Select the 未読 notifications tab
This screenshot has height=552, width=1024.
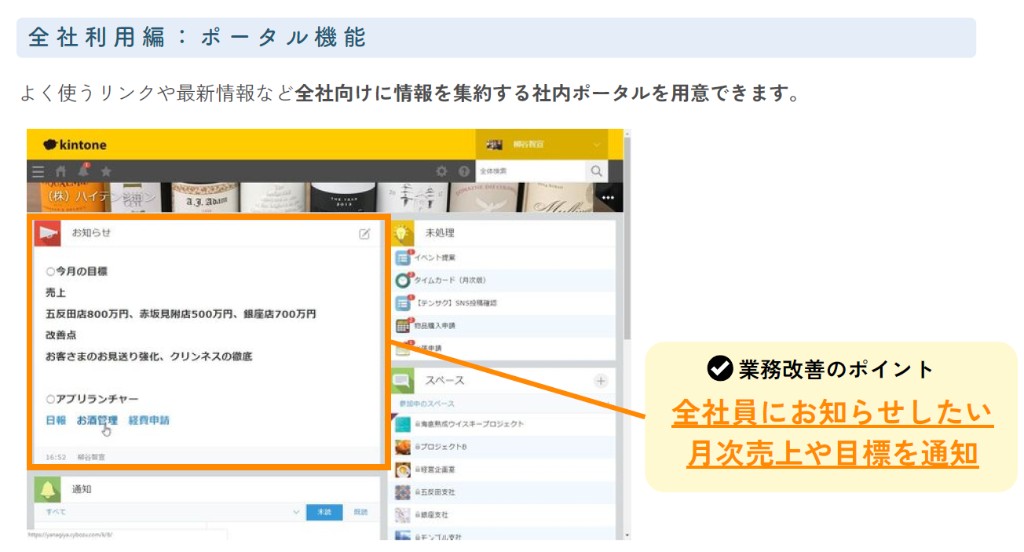[x=323, y=512]
